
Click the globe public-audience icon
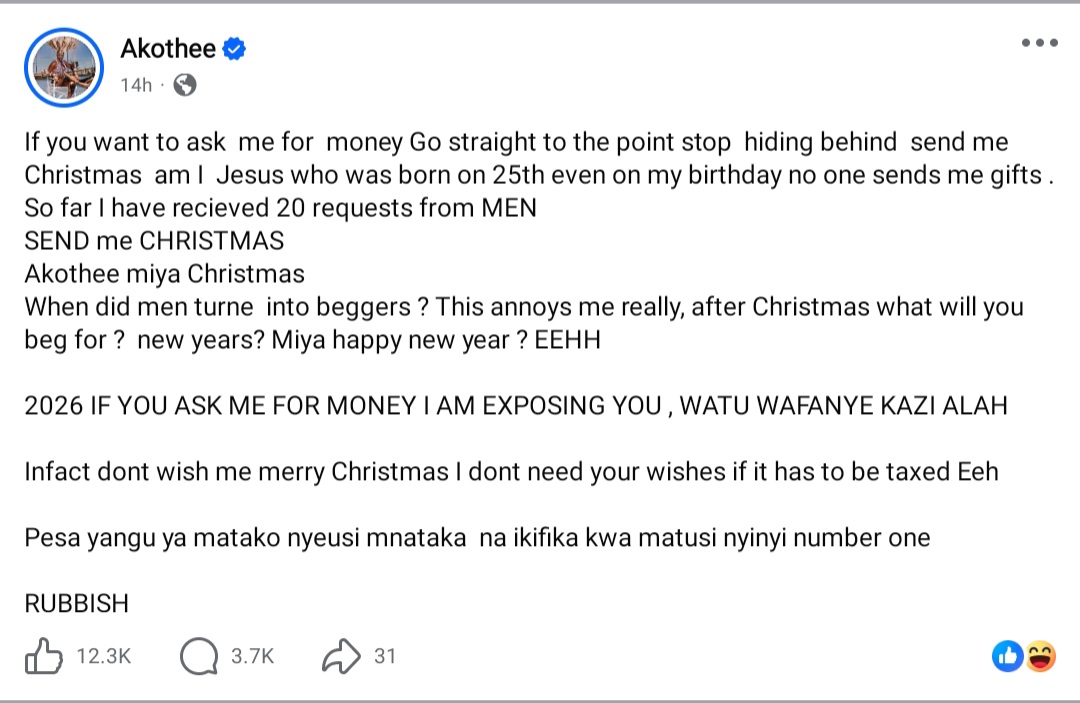pos(184,85)
